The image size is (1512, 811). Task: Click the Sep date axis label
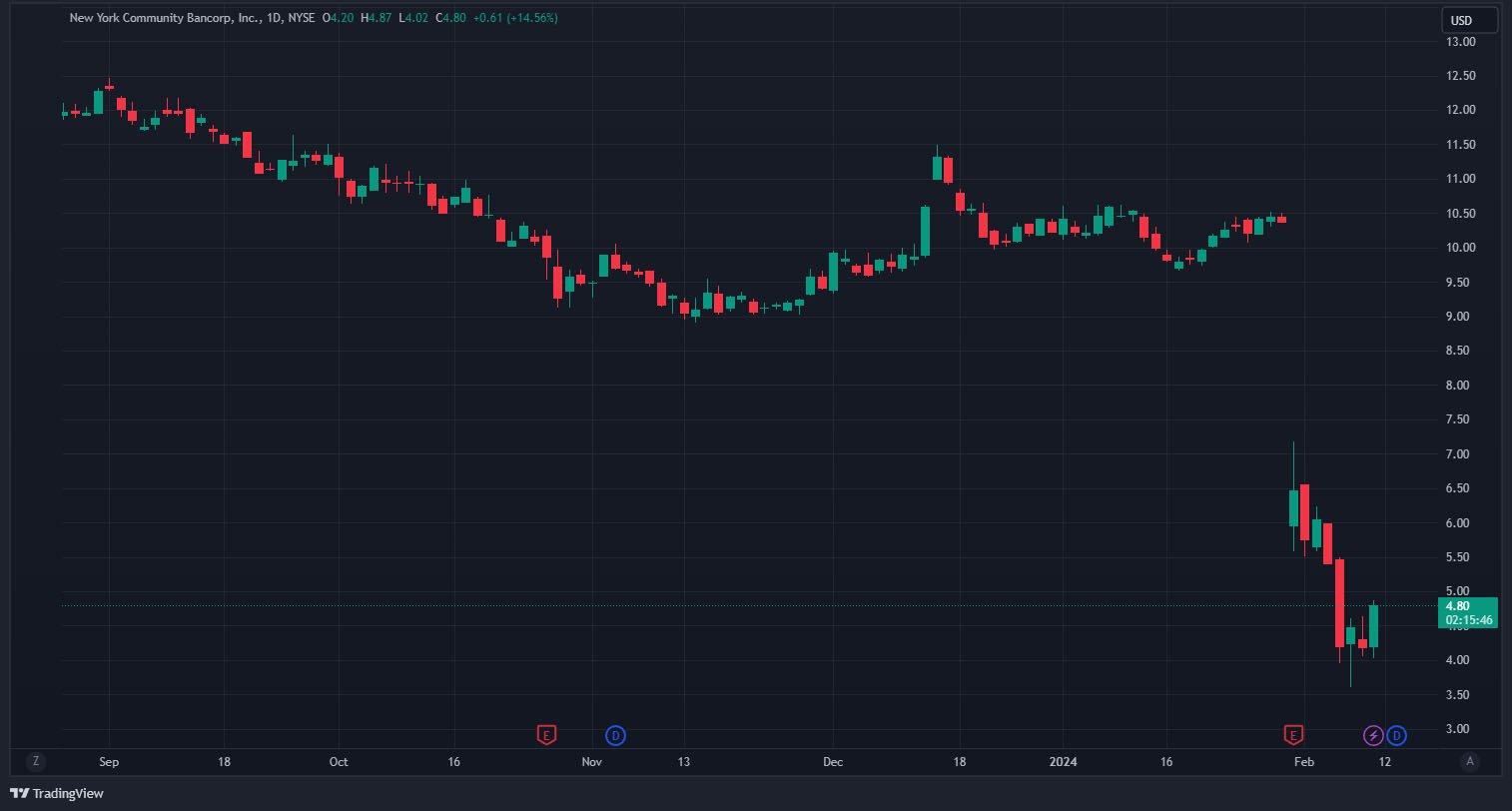pos(109,761)
